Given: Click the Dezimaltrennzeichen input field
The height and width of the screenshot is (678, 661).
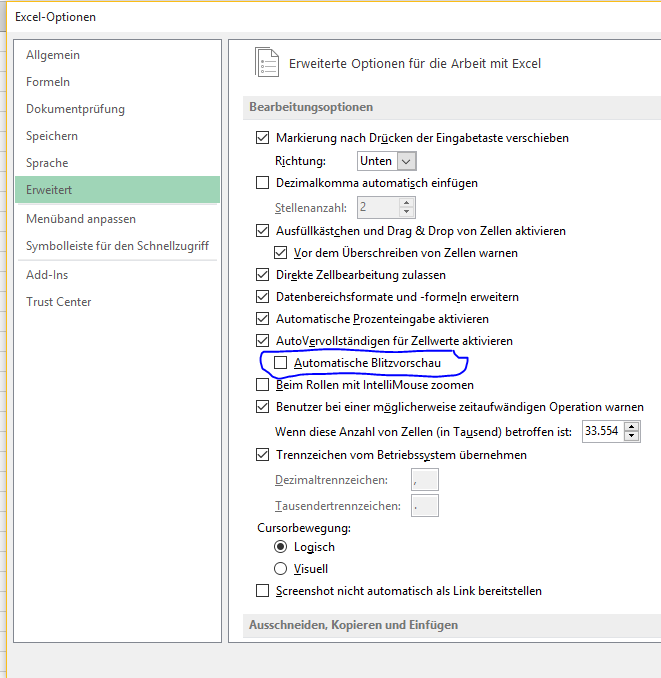Looking at the screenshot, I should point(425,480).
